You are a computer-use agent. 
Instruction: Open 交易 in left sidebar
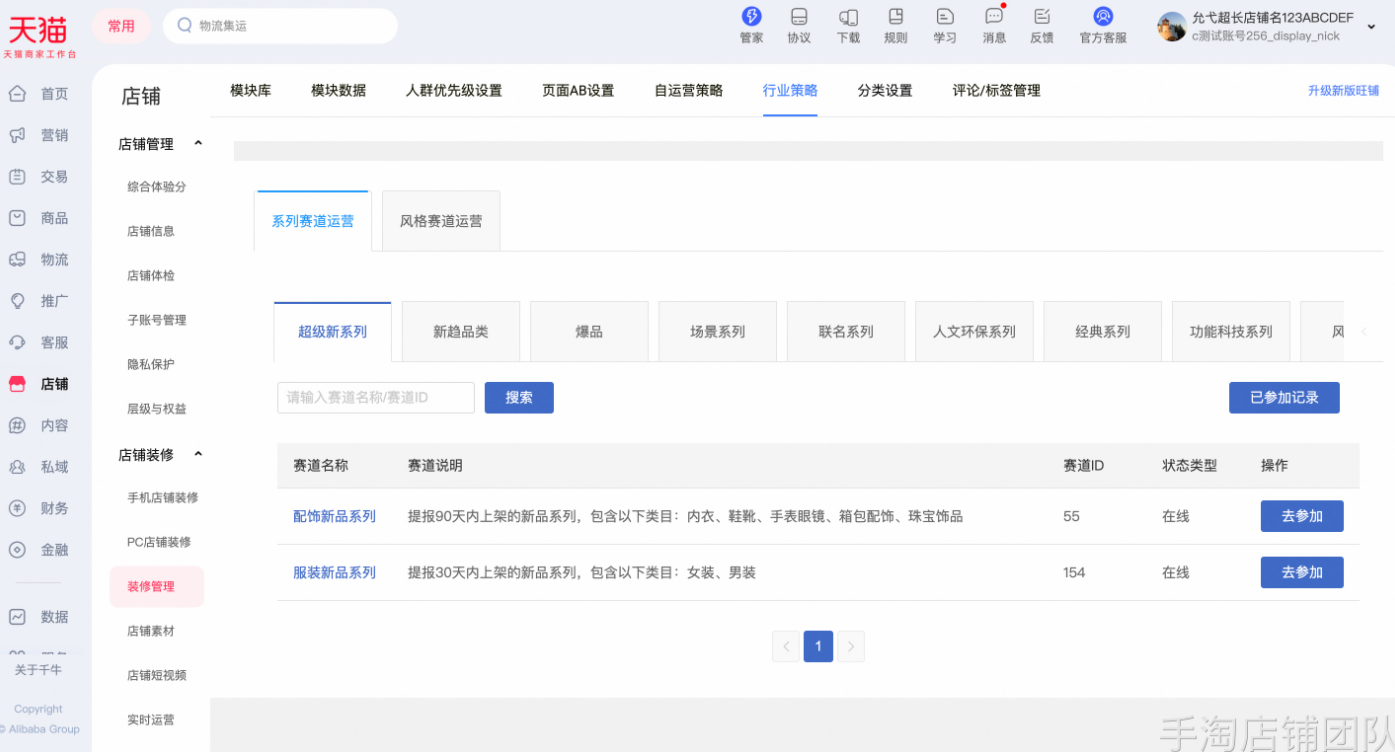39,177
